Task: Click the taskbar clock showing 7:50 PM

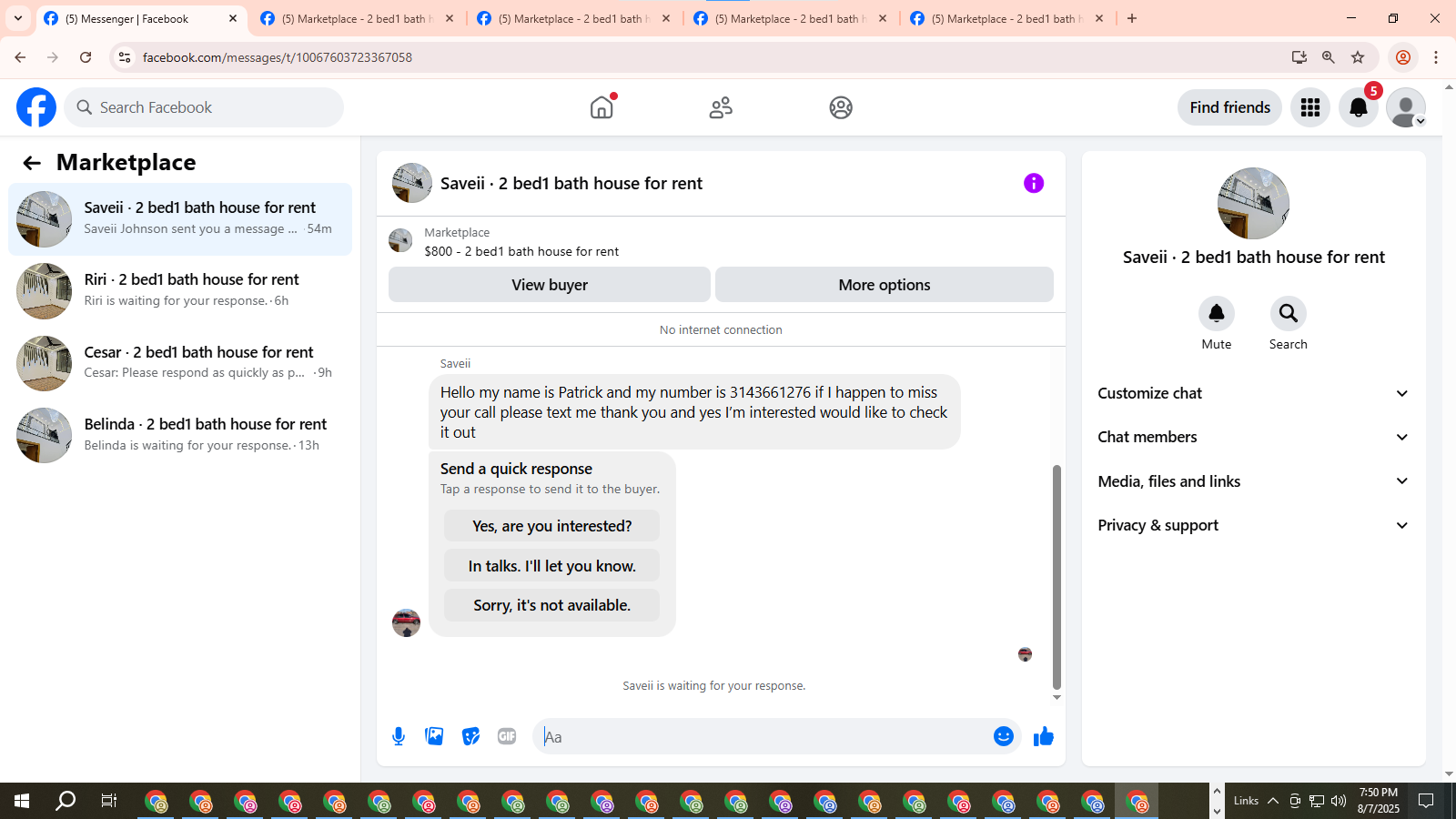Action: pos(1379,801)
